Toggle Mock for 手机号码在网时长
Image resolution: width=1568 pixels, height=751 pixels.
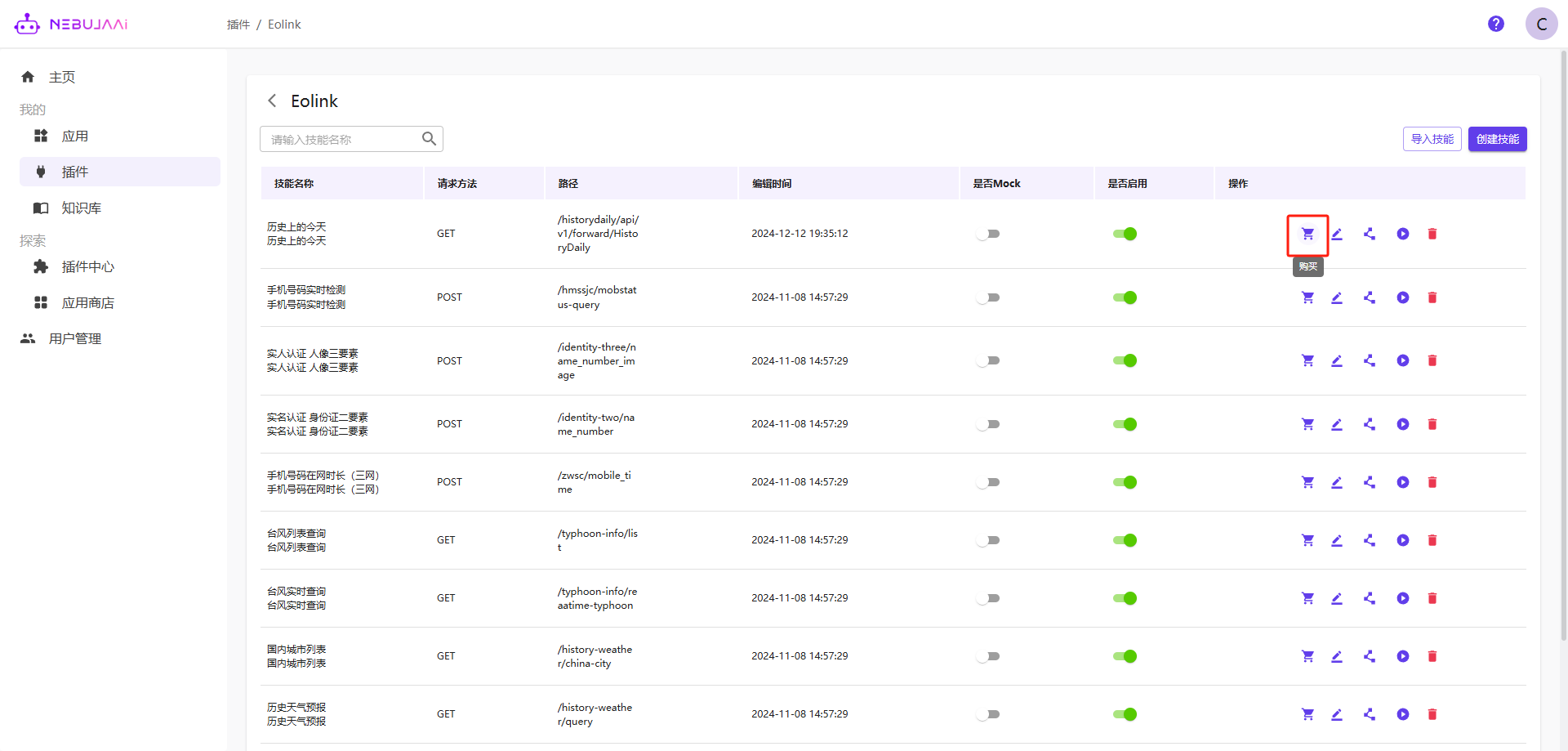(988, 482)
